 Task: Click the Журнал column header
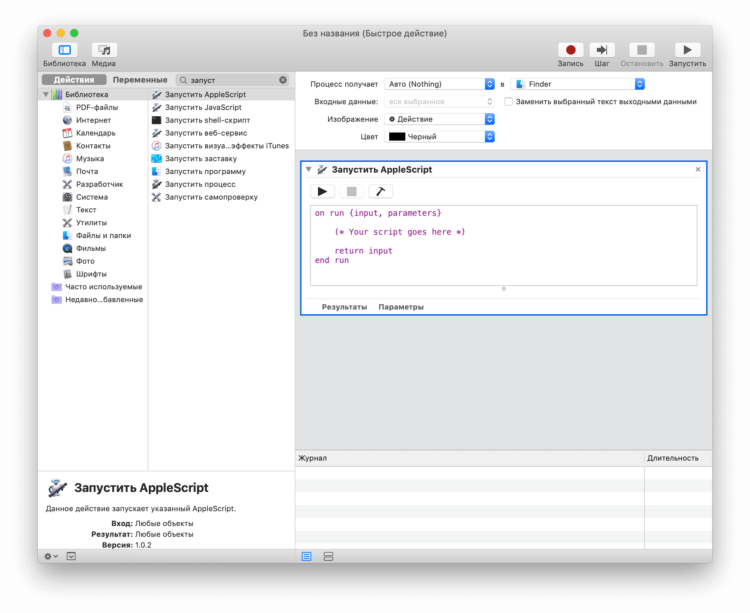(470, 458)
